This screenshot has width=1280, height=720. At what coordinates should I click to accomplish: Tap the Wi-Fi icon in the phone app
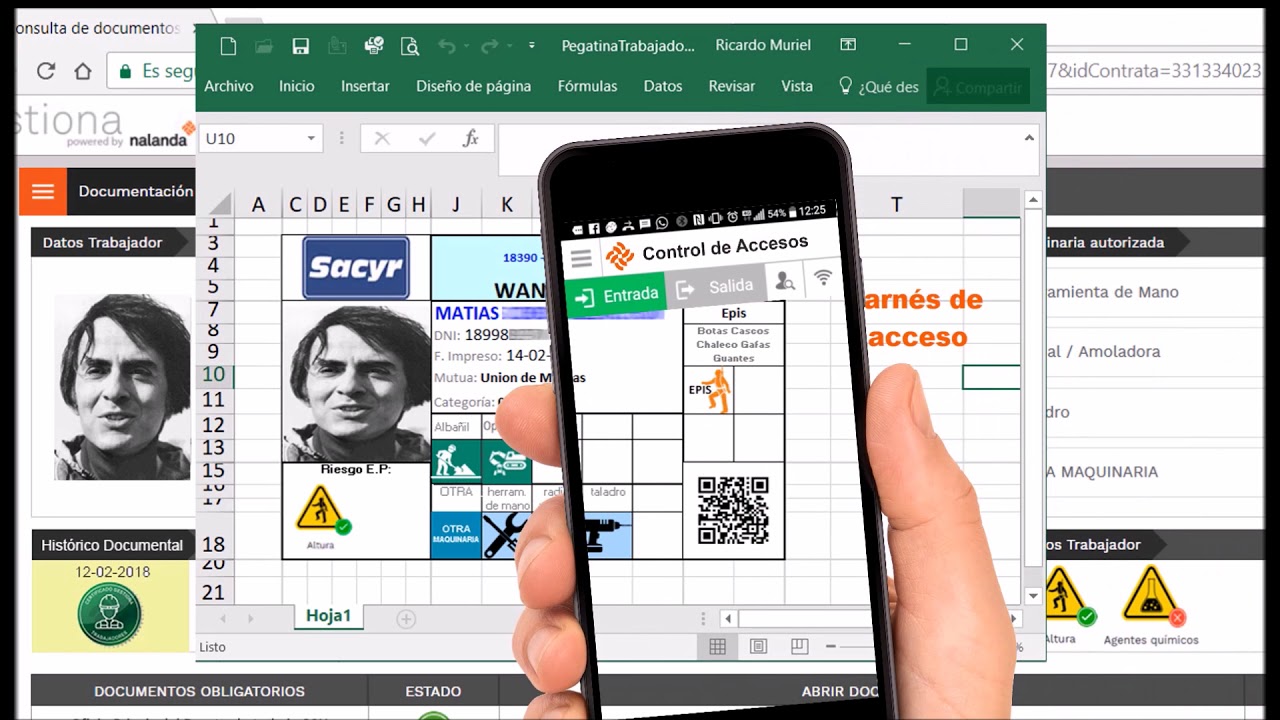(823, 278)
